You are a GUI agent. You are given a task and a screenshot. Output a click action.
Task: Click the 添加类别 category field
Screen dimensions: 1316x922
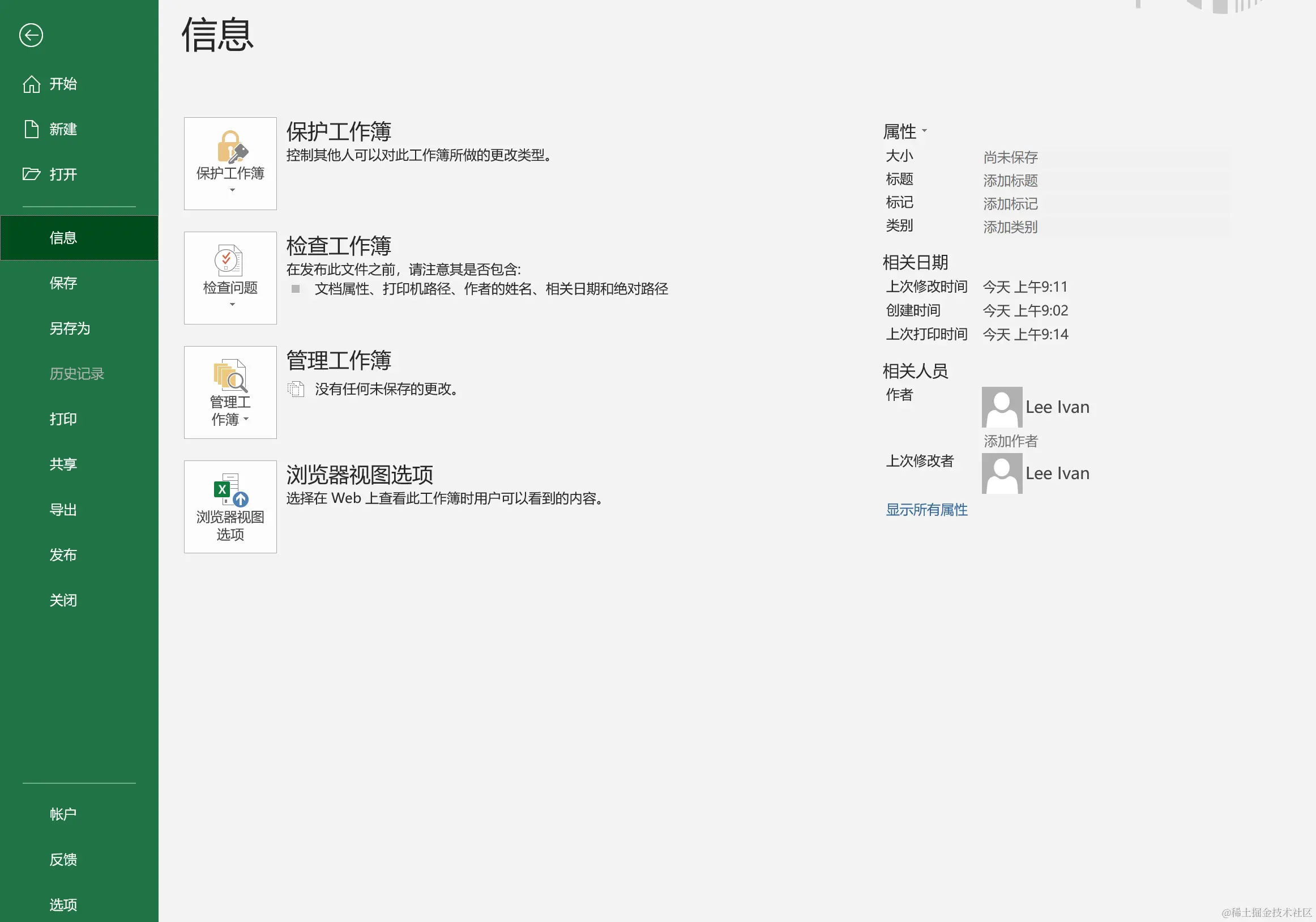click(x=1010, y=227)
